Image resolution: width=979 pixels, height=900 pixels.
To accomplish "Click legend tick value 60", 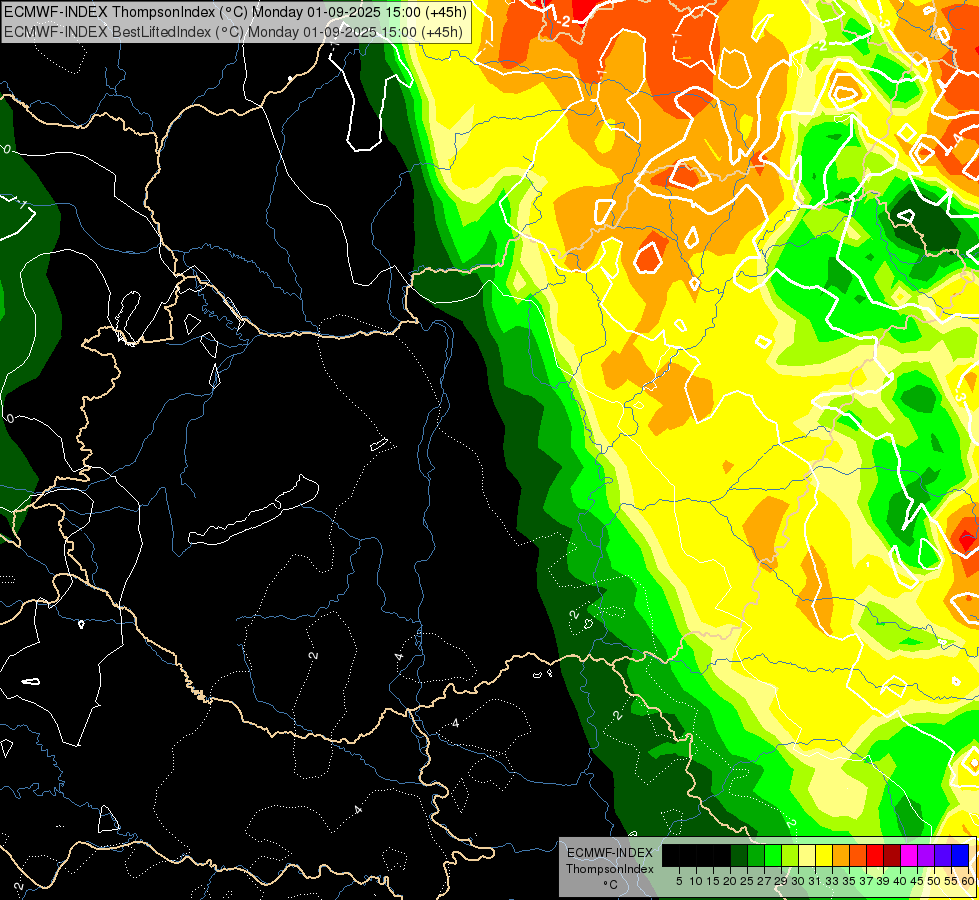I will 968,881.
